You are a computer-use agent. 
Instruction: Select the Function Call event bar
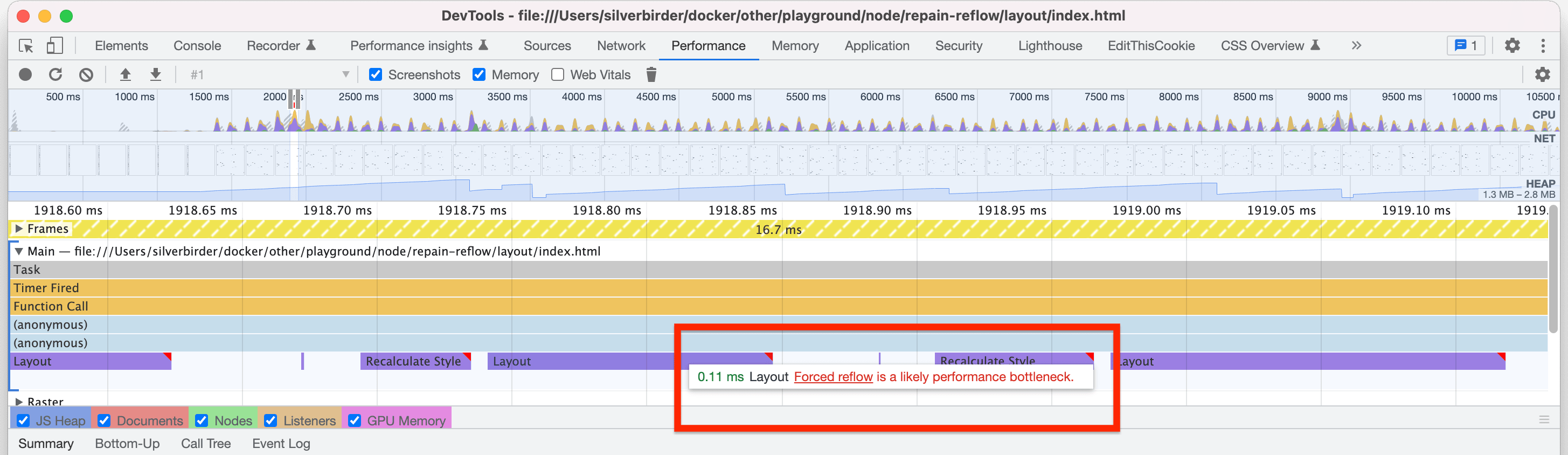779,306
